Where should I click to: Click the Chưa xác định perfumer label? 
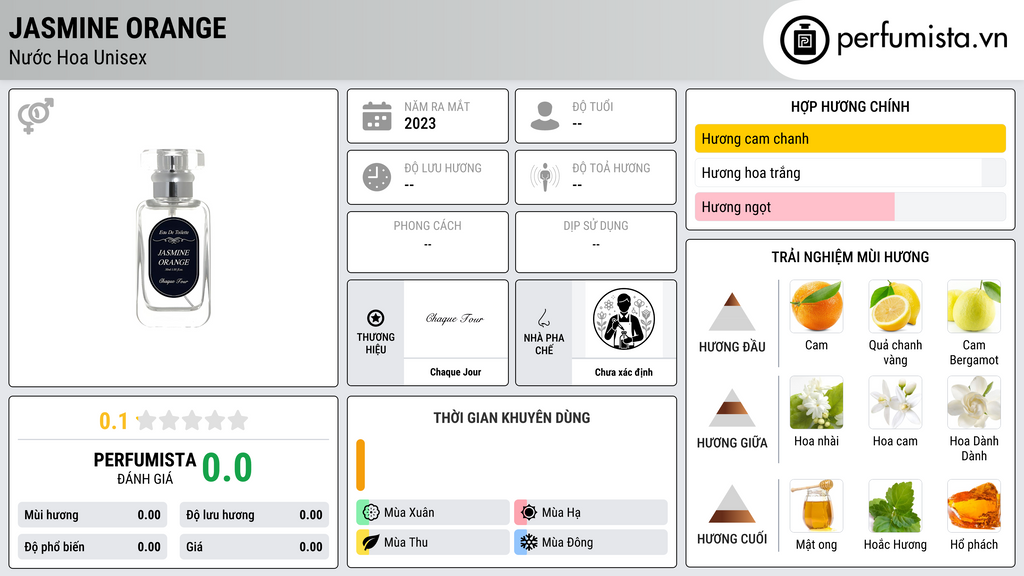(624, 372)
